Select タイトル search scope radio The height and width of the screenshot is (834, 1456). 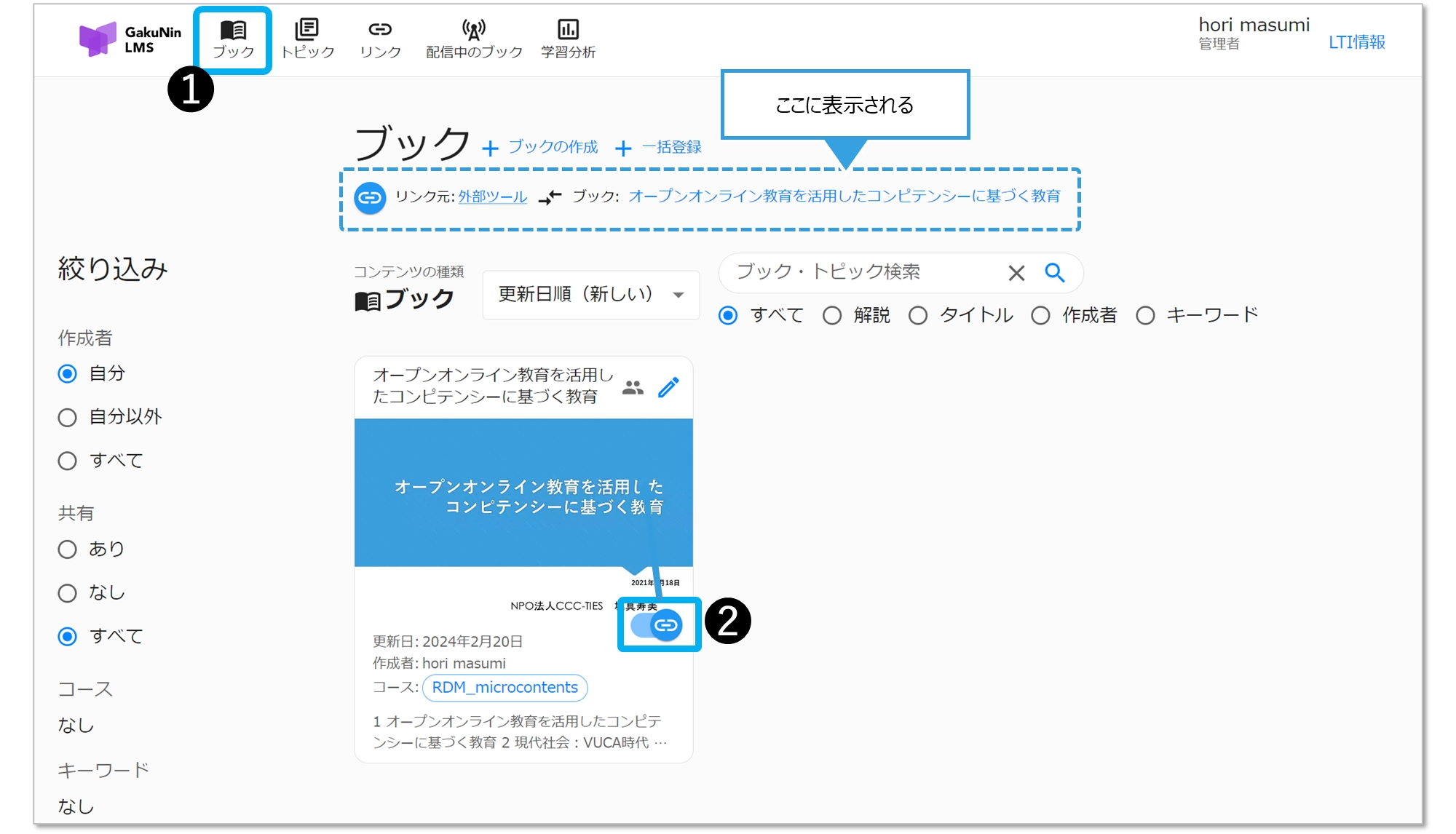tap(918, 316)
